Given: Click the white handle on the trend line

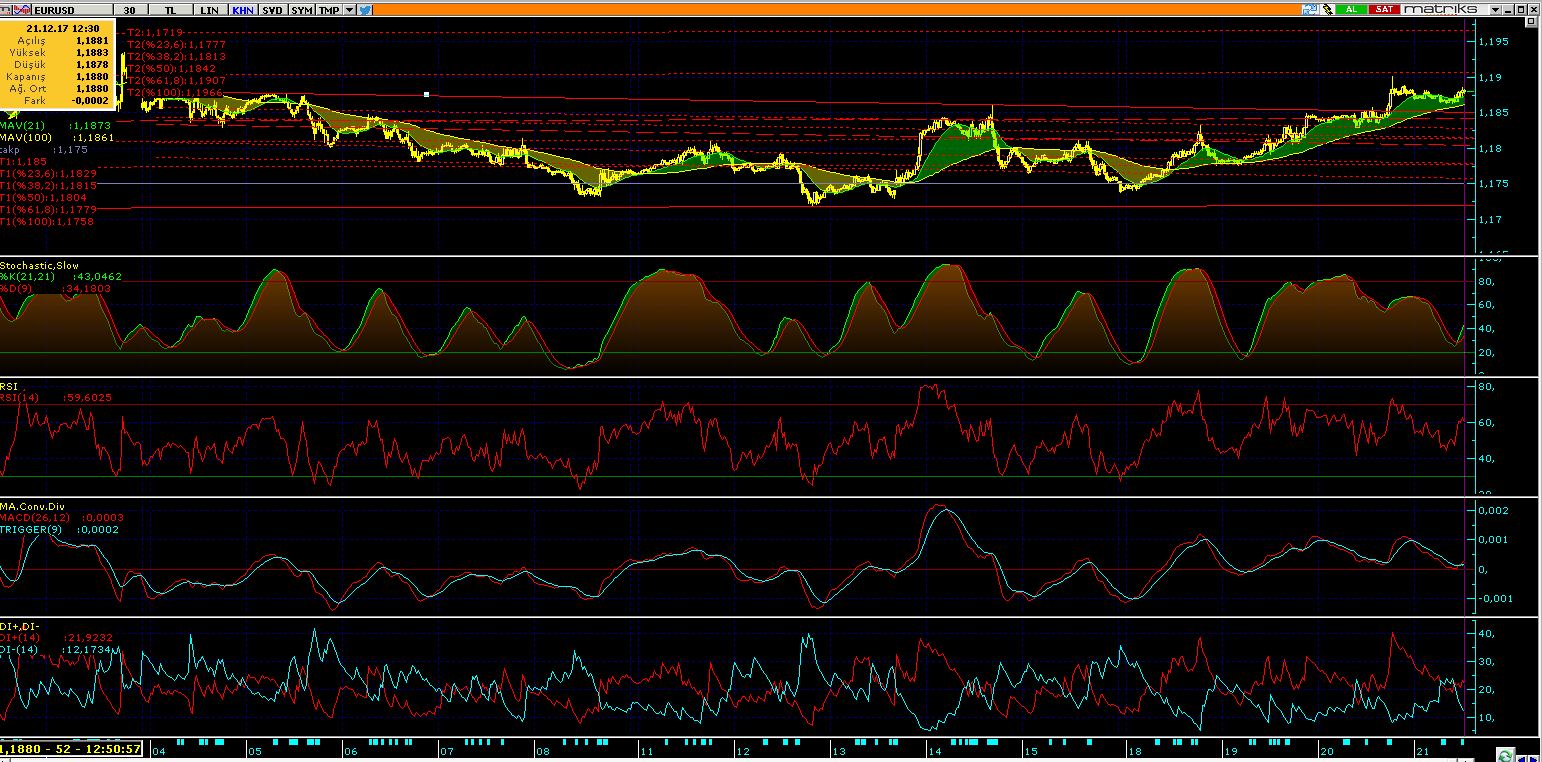Looking at the screenshot, I should [x=427, y=94].
